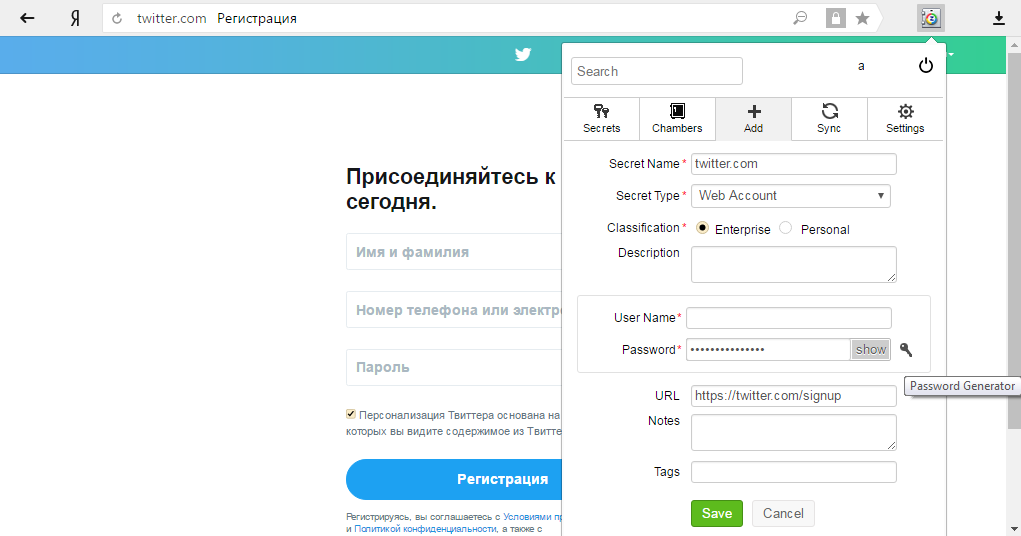Click the URL field

tap(793, 396)
